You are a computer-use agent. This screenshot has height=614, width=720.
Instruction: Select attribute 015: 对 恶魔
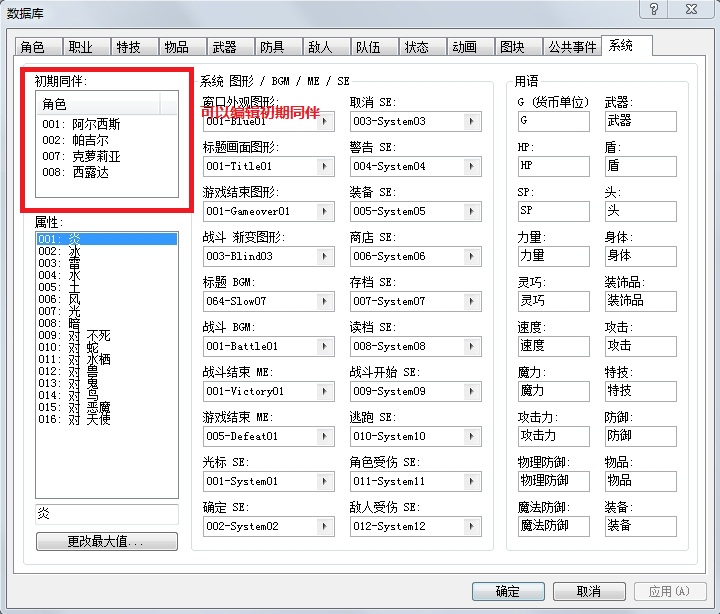(107, 407)
